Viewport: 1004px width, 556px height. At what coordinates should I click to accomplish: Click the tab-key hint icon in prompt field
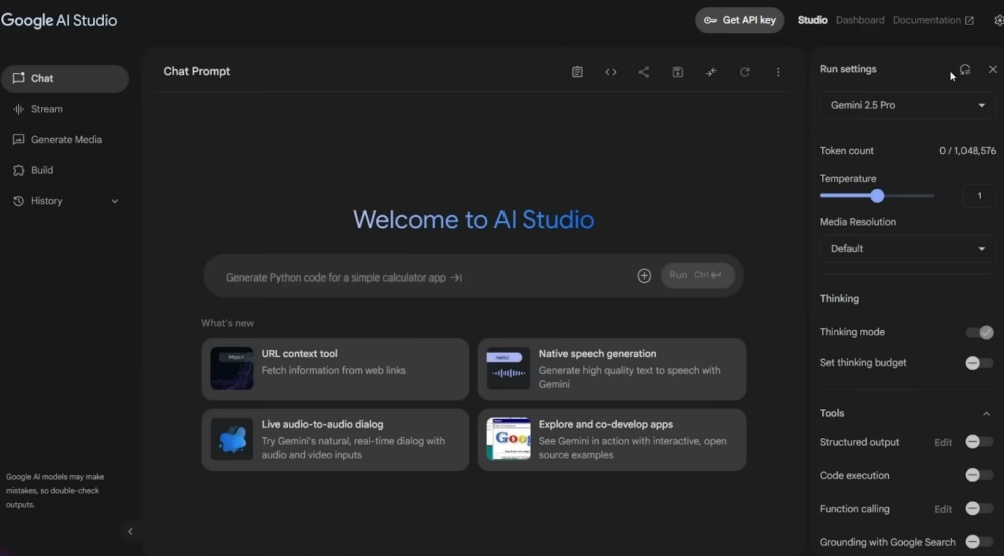456,277
